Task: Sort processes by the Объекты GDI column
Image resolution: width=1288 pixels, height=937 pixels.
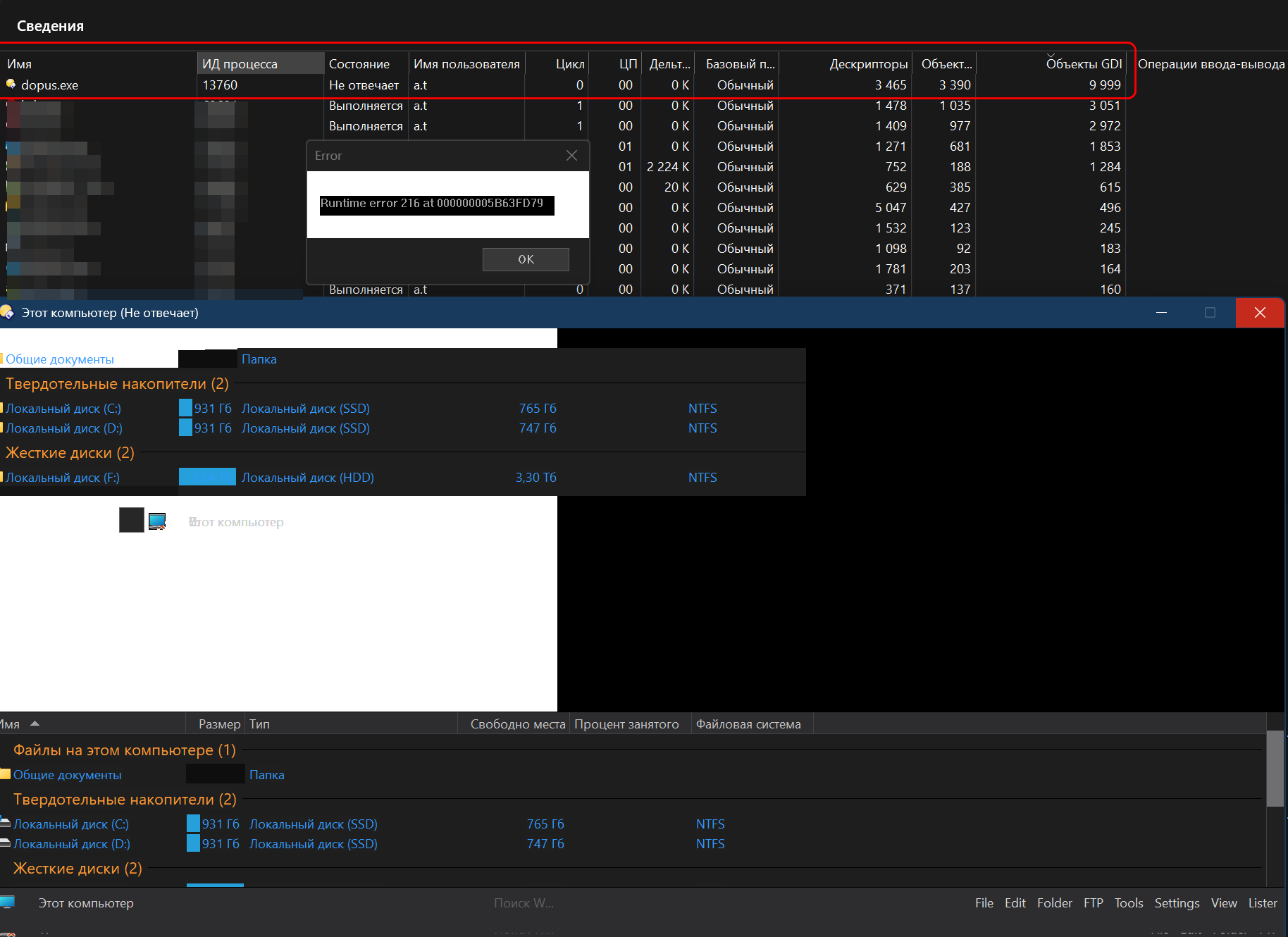Action: 1083,64
